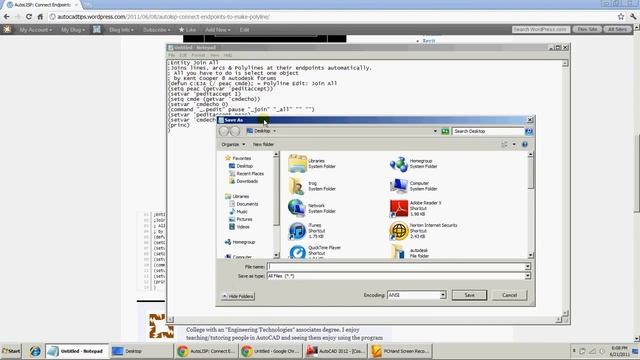Click the Hide Folders button

pos(238,296)
